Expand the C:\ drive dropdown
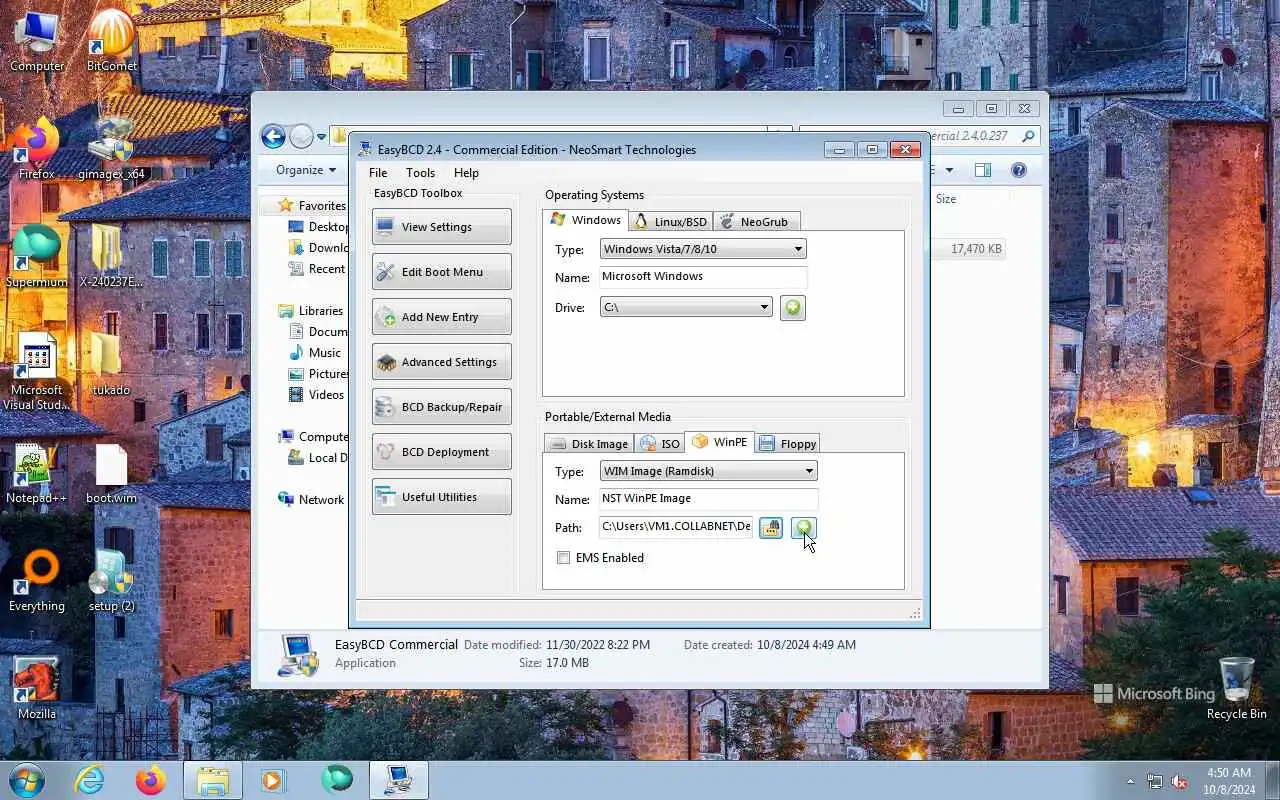The image size is (1280, 800). 686,307
